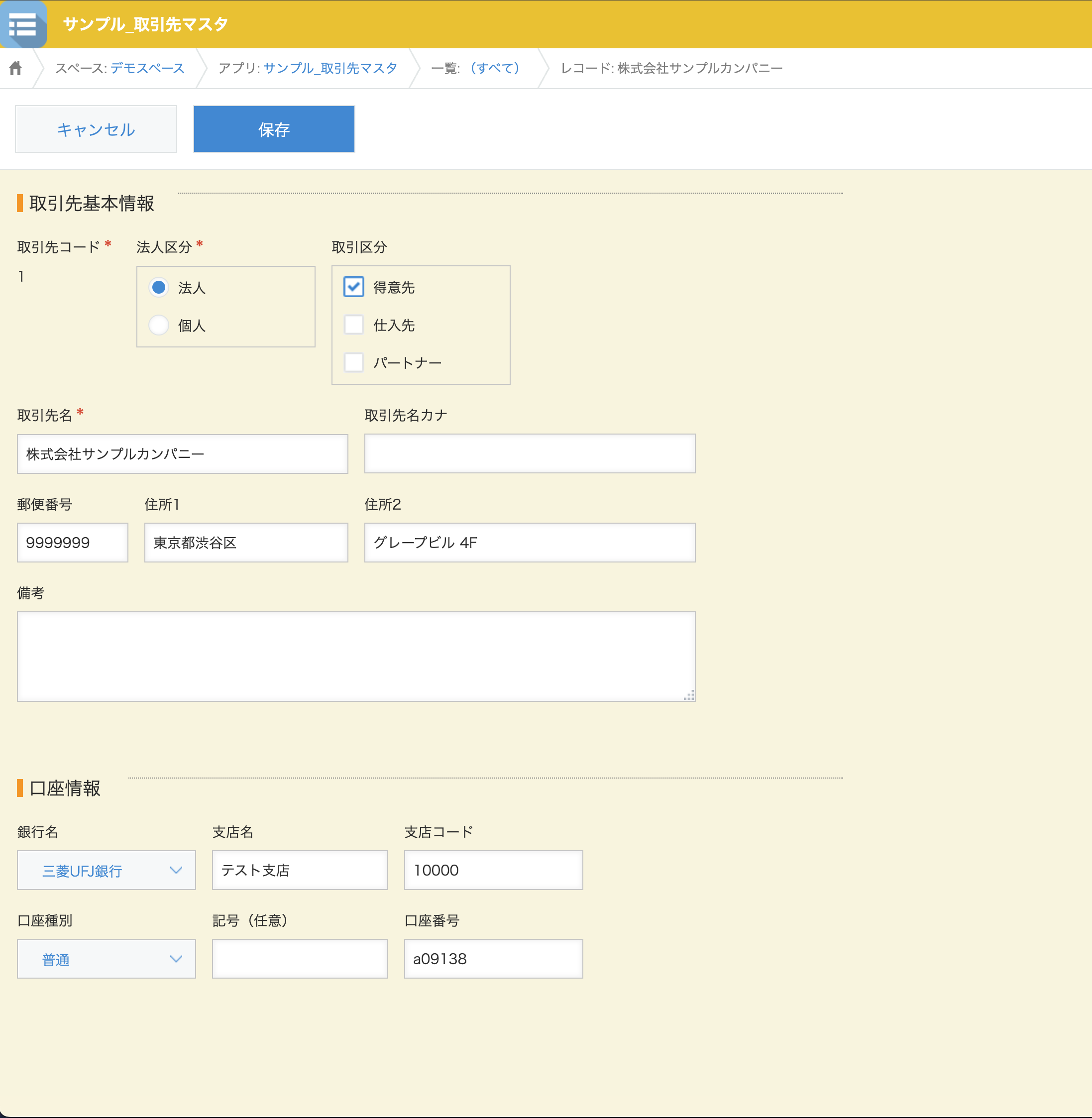Click the 保存 button

point(274,129)
